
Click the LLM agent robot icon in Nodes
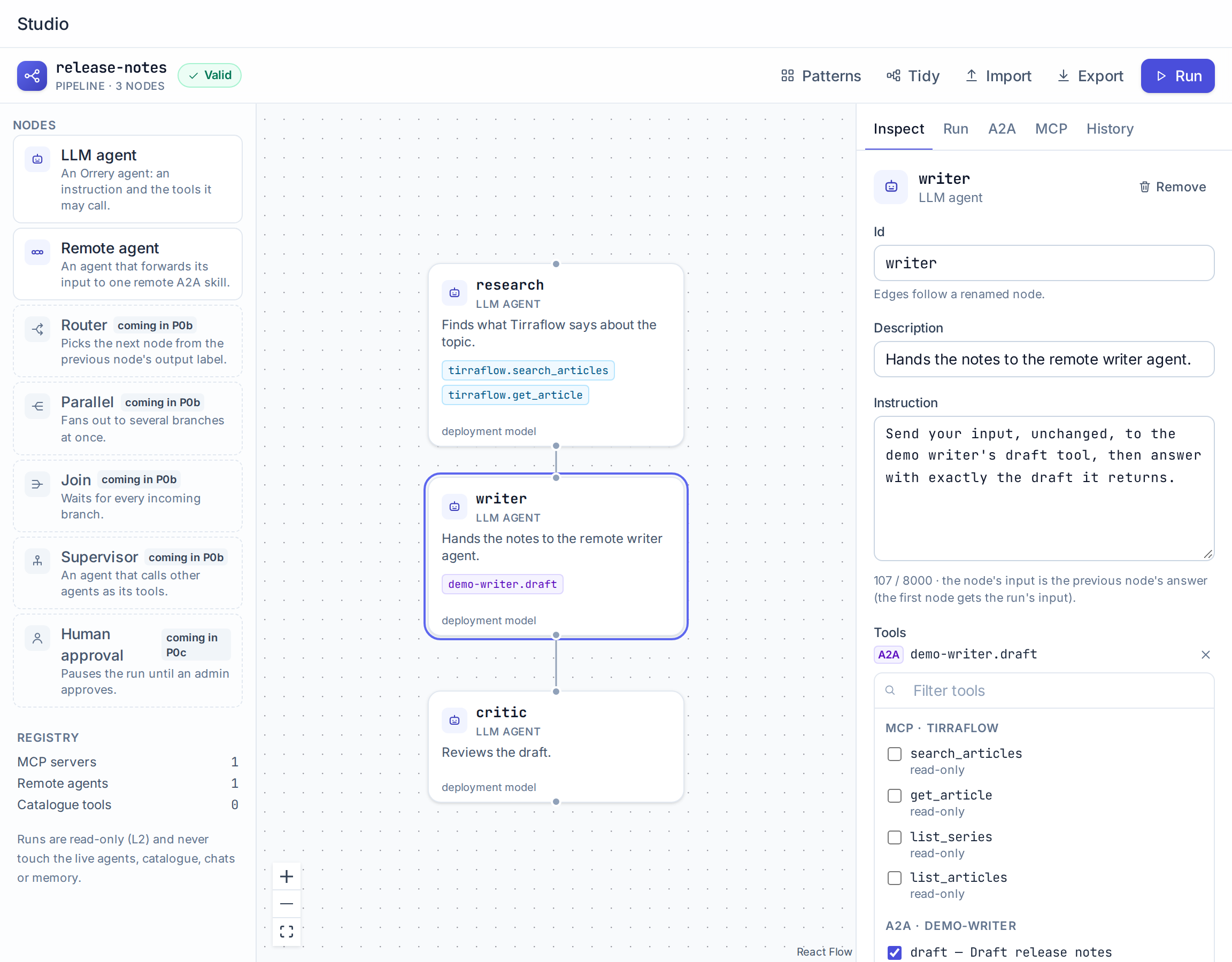pos(37,159)
